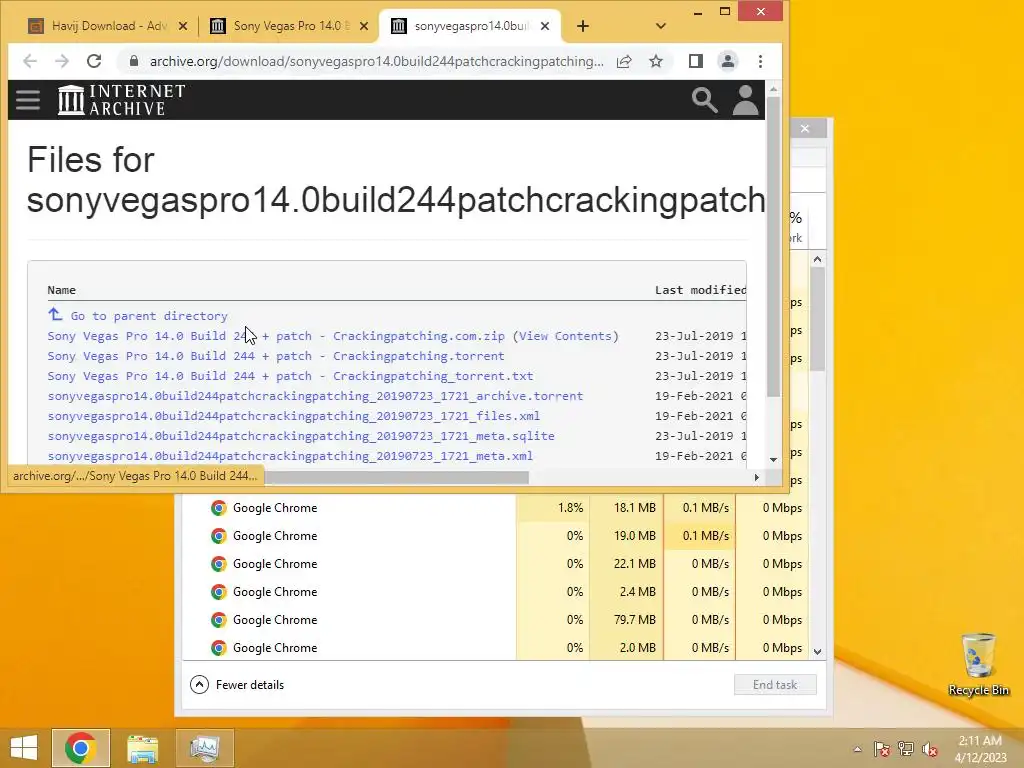Open the 1721_meta.sqlite link
1024x768 pixels.
pyautogui.click(x=301, y=436)
